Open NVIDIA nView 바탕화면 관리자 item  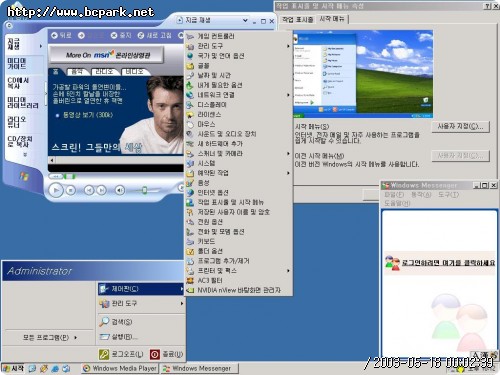click(x=239, y=290)
